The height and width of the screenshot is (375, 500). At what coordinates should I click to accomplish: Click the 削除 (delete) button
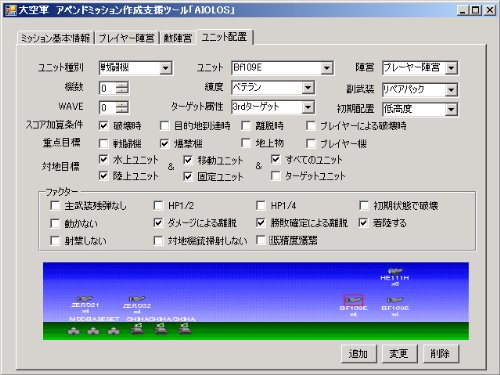point(440,354)
